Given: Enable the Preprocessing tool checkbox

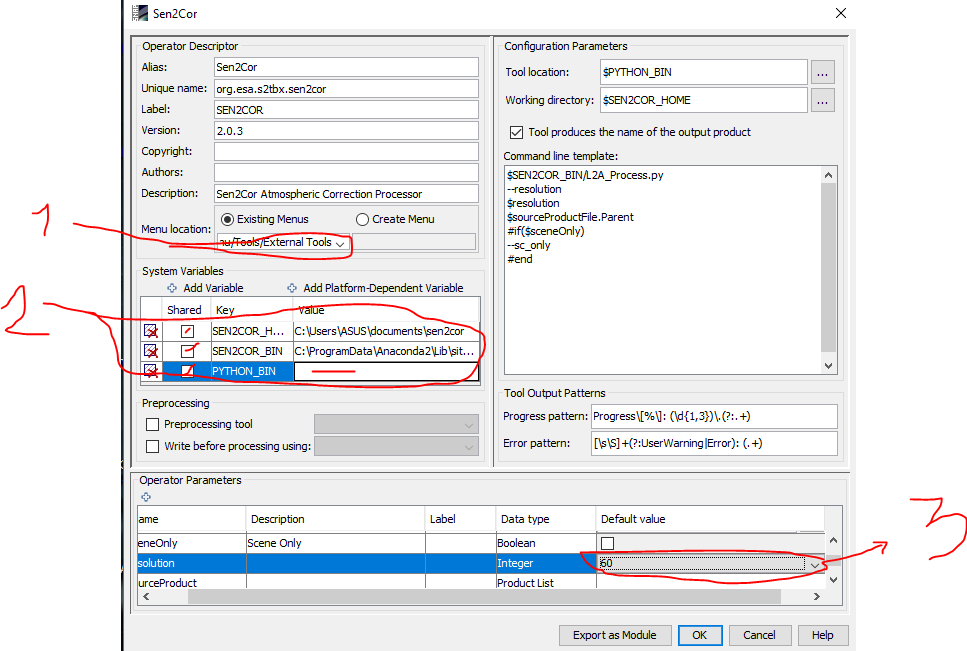Looking at the screenshot, I should [152, 424].
